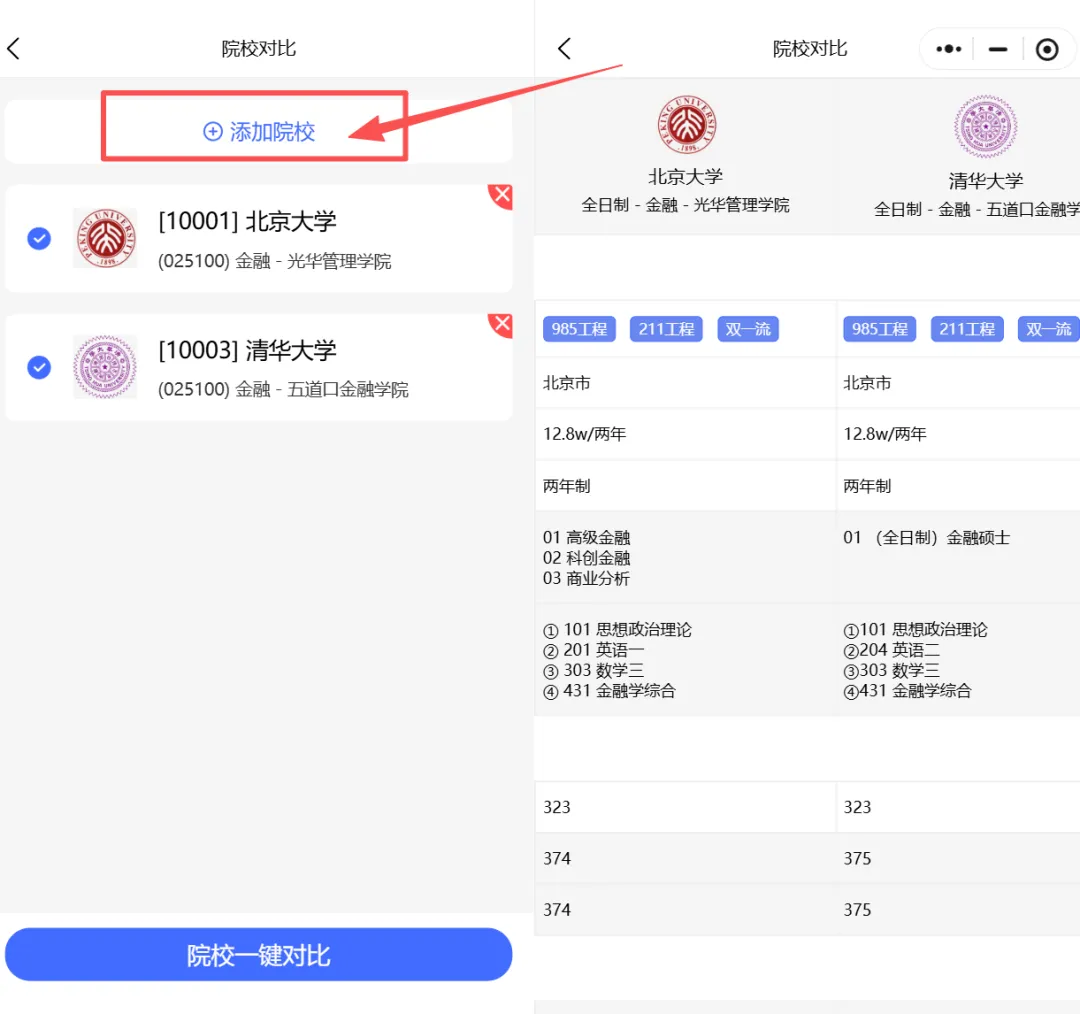This screenshot has width=1080, height=1014.
Task: Uncheck the 北京大学 selection checkbox
Action: (x=39, y=238)
